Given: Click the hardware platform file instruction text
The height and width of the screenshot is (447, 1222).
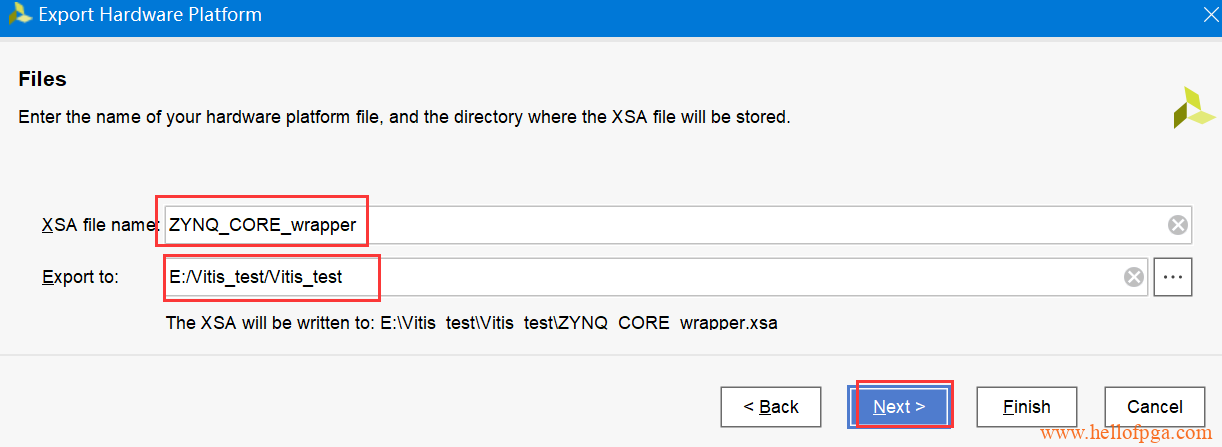Looking at the screenshot, I should [x=404, y=117].
